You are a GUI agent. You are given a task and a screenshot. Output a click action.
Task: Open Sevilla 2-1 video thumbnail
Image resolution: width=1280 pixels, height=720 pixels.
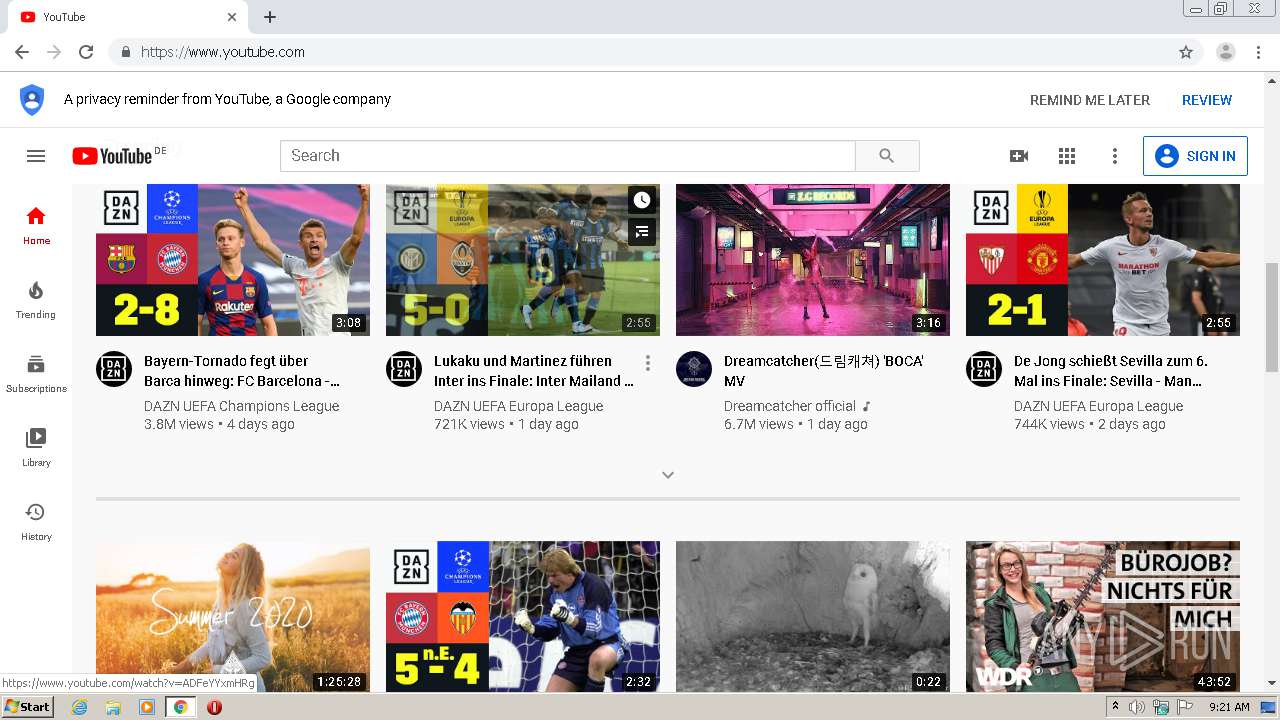(x=1103, y=260)
